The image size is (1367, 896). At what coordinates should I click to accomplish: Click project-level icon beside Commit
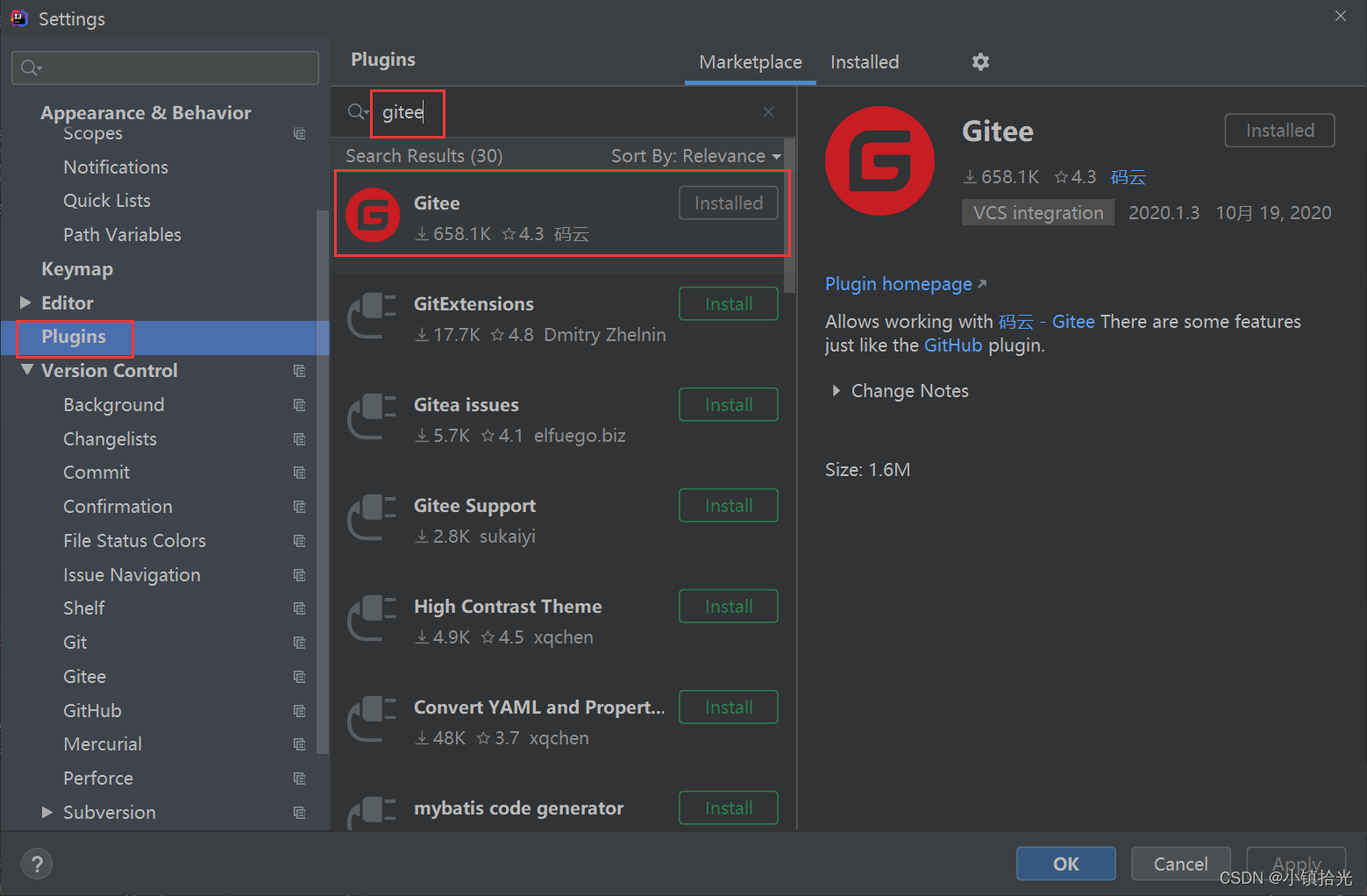click(300, 473)
